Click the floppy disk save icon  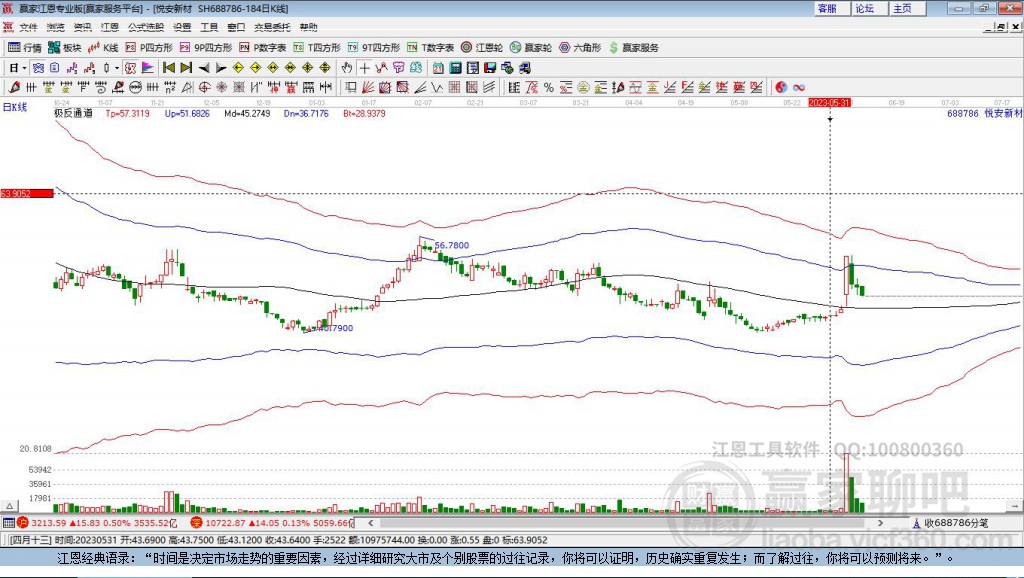490,68
